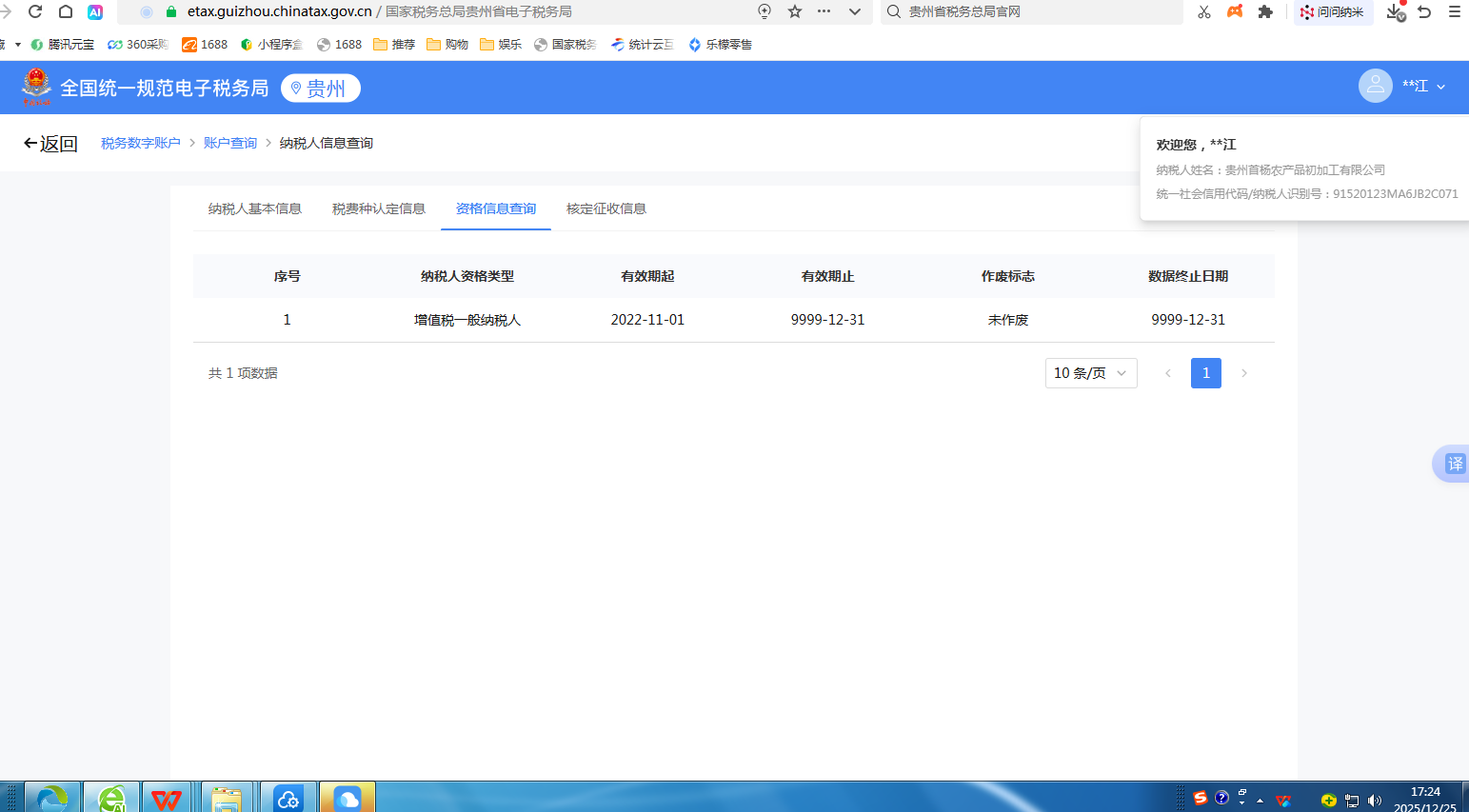Open the browser home page icon
1469x812 pixels.
pyautogui.click(x=66, y=11)
